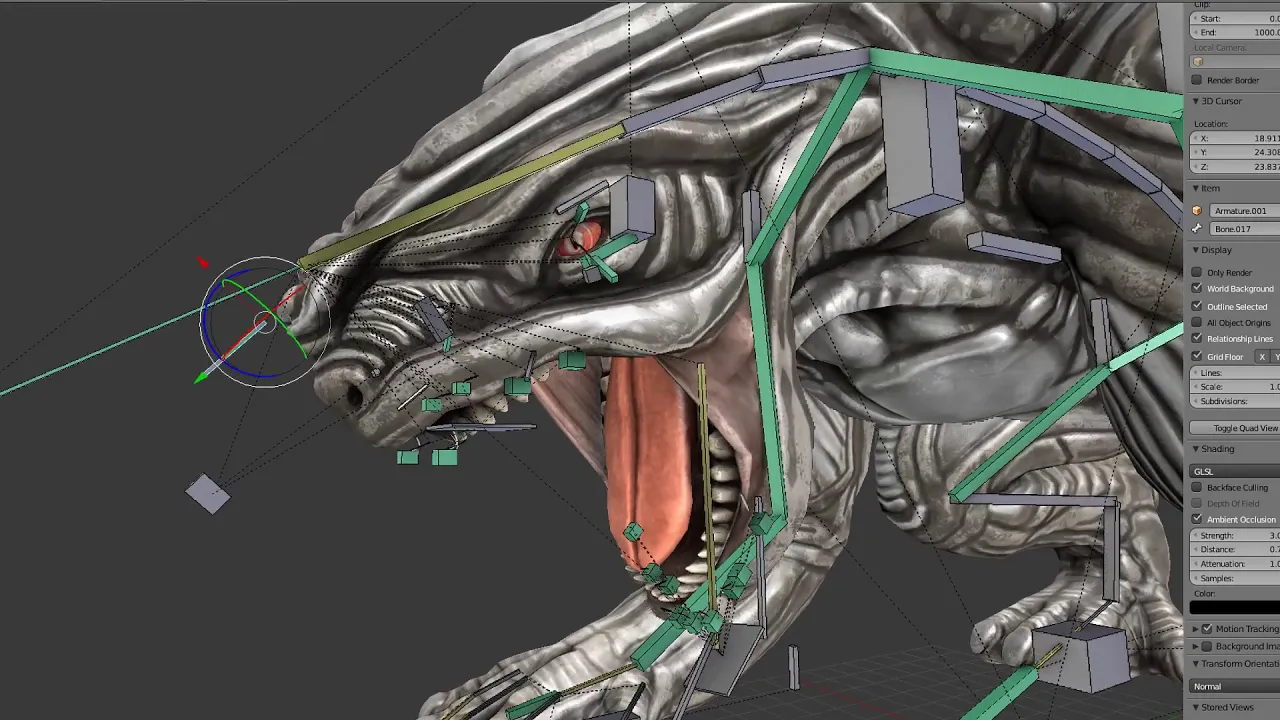The image size is (1280, 720).
Task: Toggle the grid floor X axis button
Action: (1262, 357)
